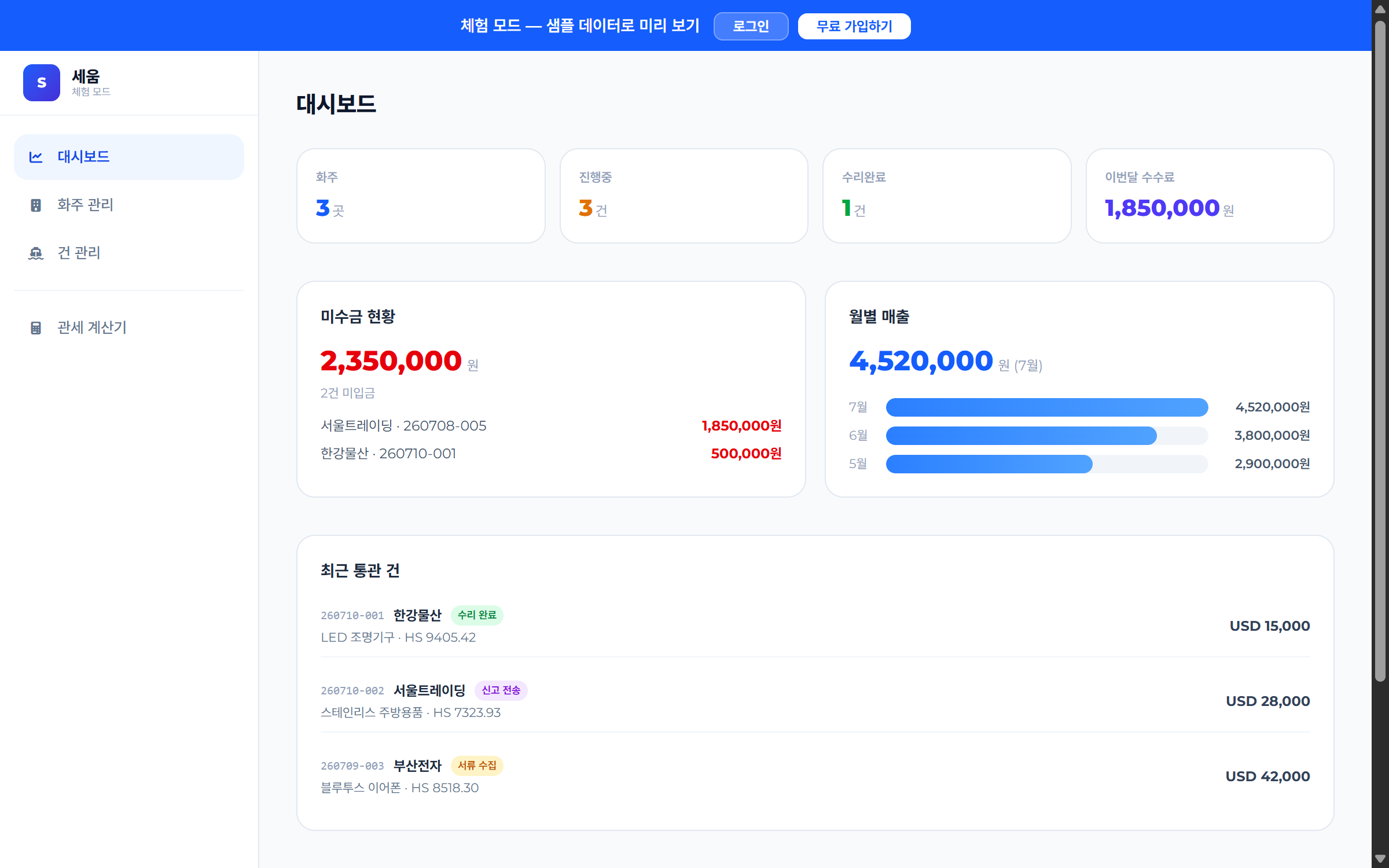Click the 한강물산 name in recent cases
This screenshot has width=1389, height=868.
(x=417, y=615)
